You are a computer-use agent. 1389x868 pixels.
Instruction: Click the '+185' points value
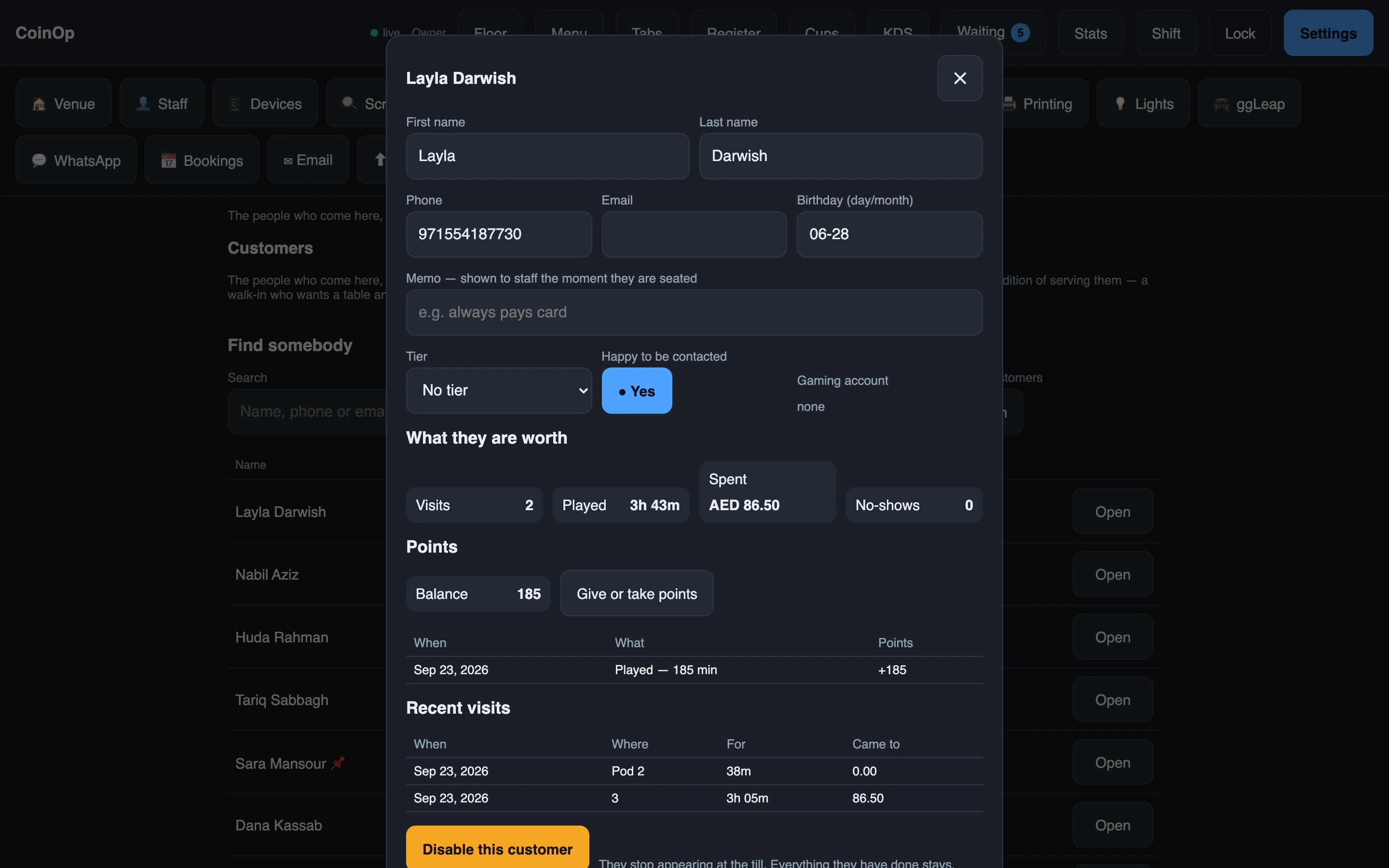tap(892, 670)
